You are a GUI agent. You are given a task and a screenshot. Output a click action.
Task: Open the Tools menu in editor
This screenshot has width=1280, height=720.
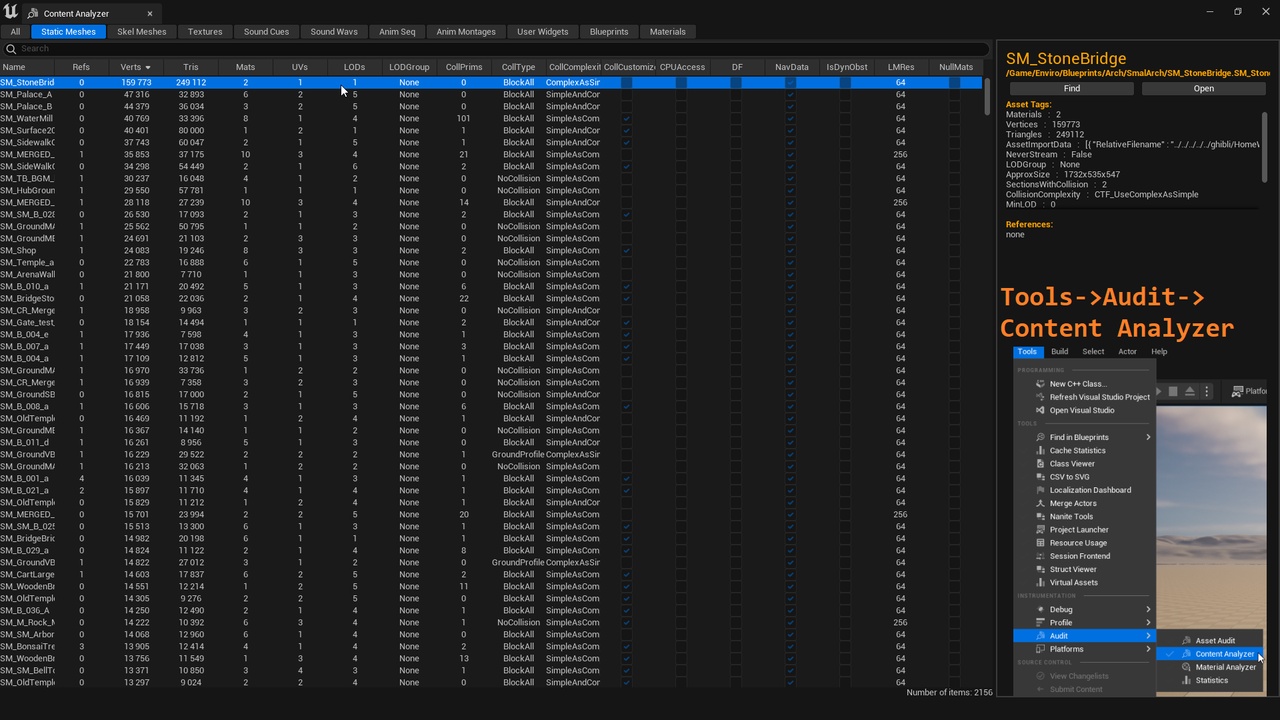click(x=1027, y=352)
